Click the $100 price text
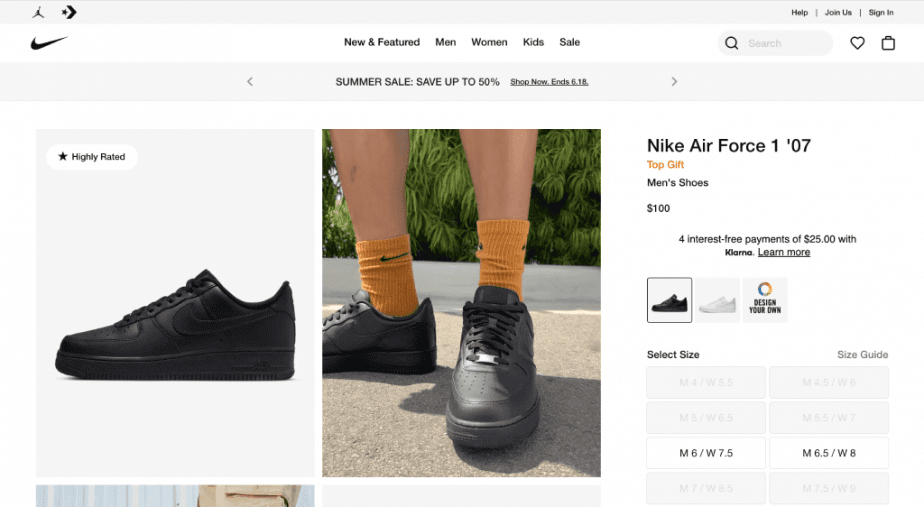Screen dimensions: 924x507 click(x=658, y=208)
